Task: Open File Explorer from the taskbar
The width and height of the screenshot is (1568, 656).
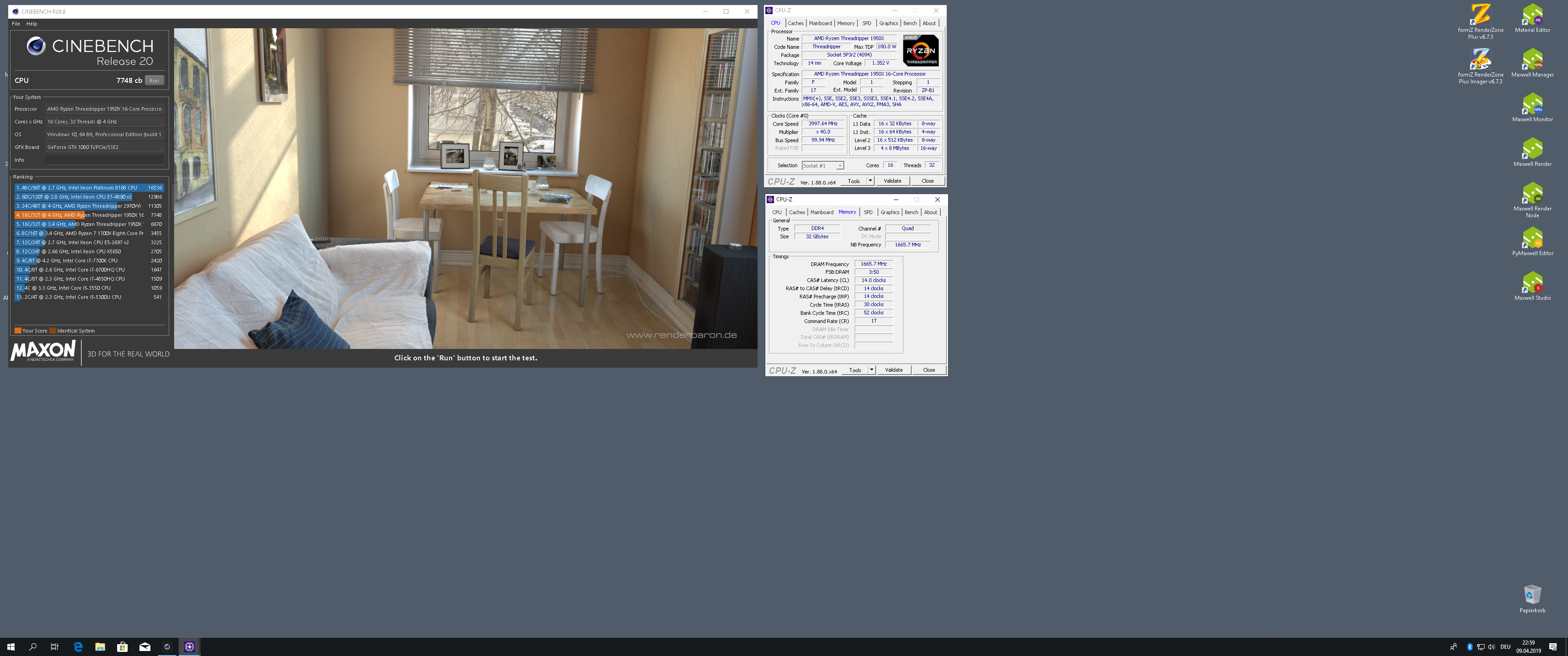Action: 100,647
